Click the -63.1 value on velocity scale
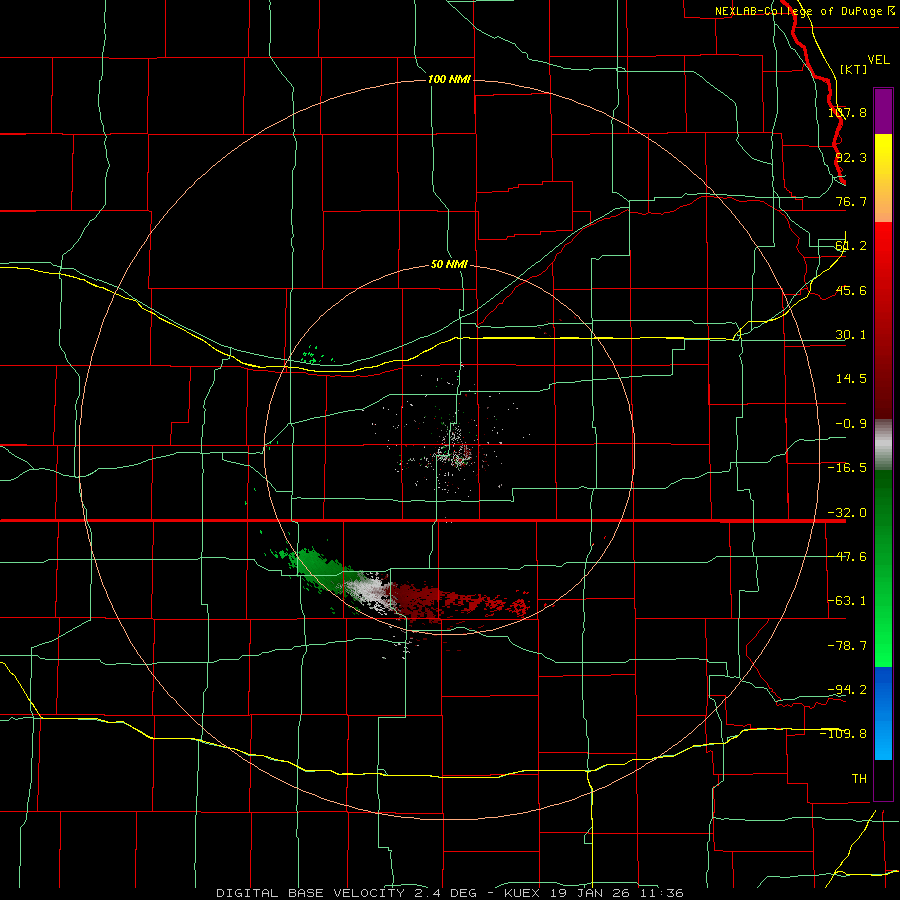900x900 pixels. [847, 601]
